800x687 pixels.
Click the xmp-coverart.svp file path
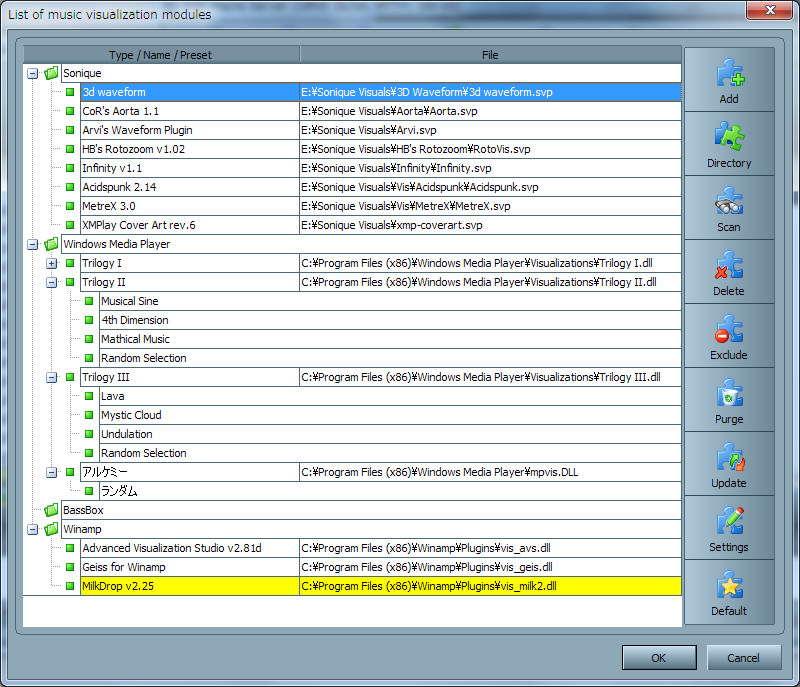tap(392, 225)
